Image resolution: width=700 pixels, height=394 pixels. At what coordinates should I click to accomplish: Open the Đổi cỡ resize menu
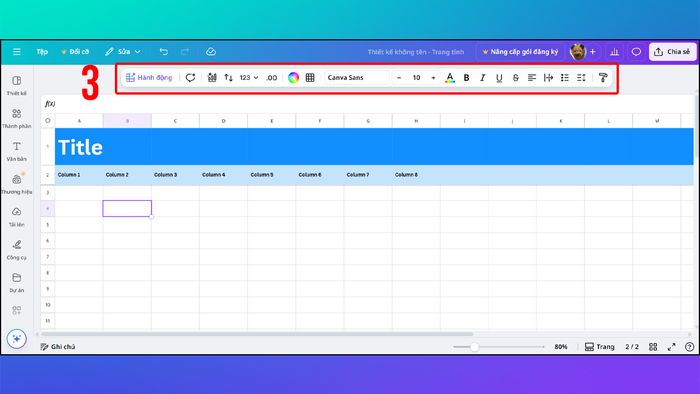point(75,52)
